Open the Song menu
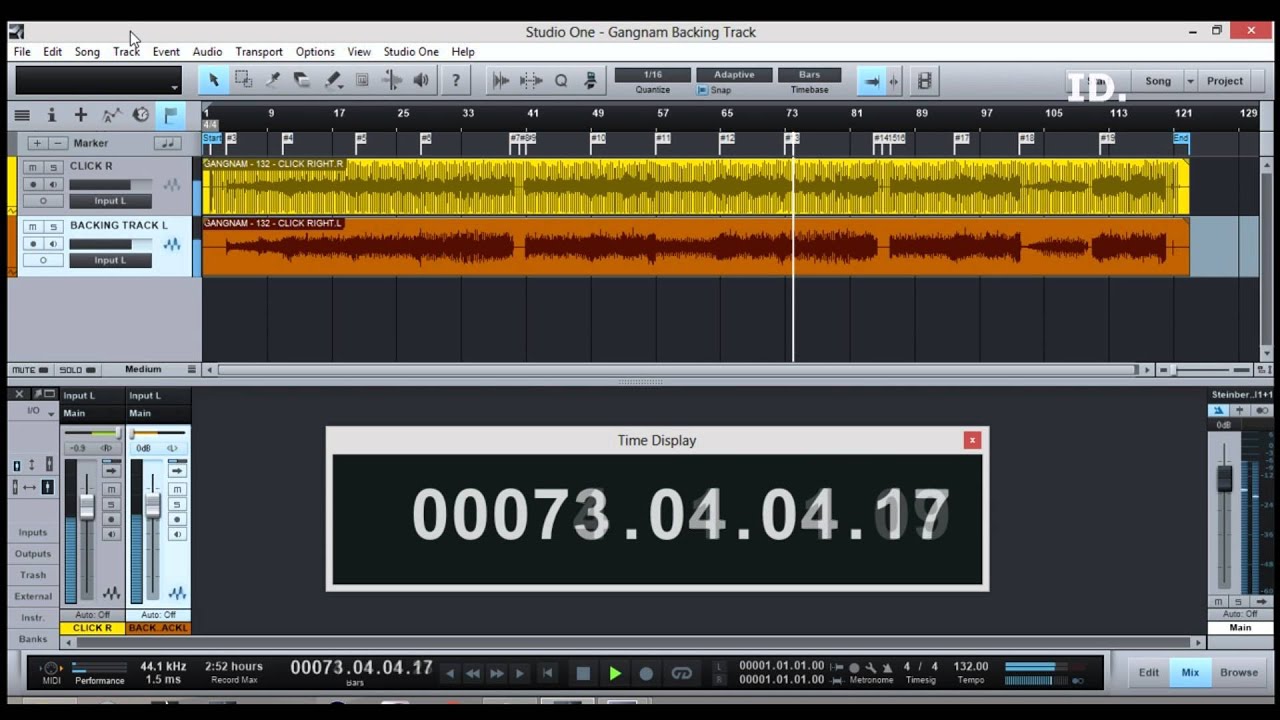The height and width of the screenshot is (720, 1280). 87,52
